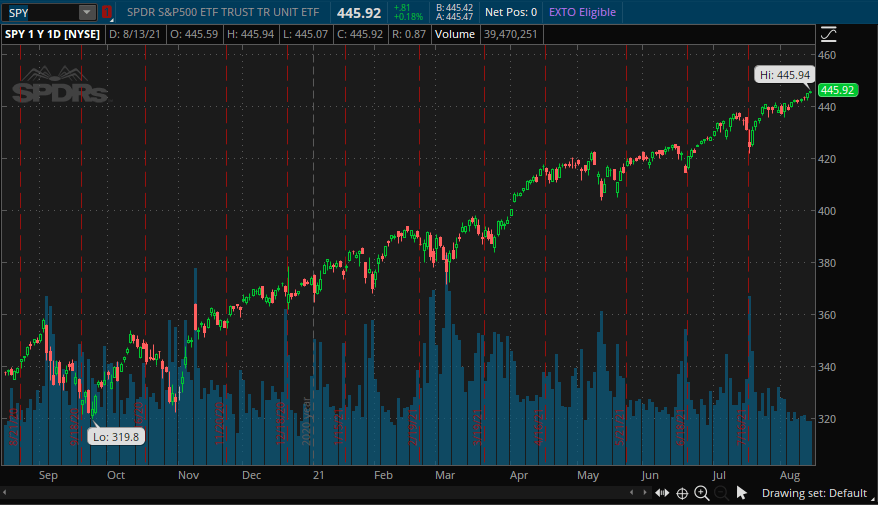This screenshot has height=505, width=878.
Task: Click the small right step arrow in bottom toolbar
Action: pyautogui.click(x=645, y=493)
